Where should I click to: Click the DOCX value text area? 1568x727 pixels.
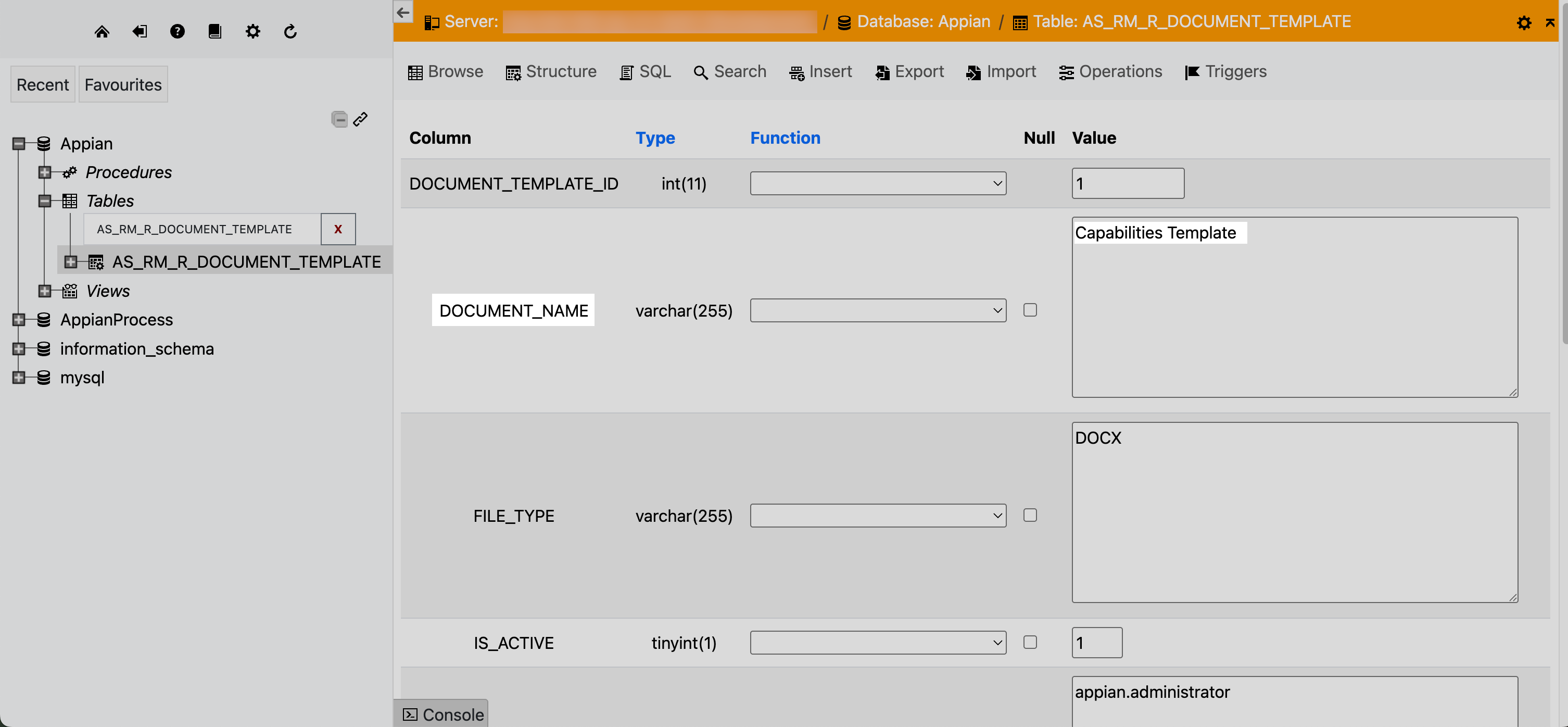pos(1295,512)
